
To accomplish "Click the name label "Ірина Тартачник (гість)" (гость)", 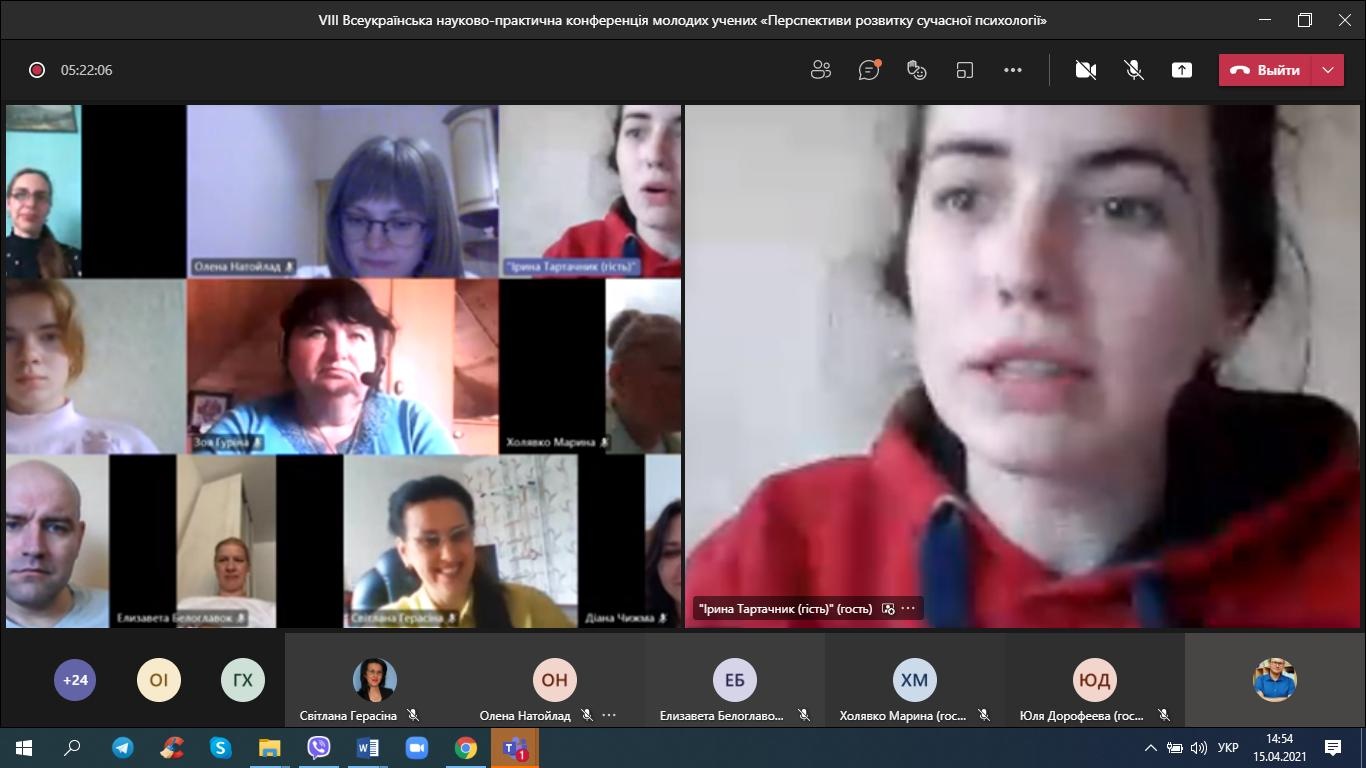I will tap(785, 608).
